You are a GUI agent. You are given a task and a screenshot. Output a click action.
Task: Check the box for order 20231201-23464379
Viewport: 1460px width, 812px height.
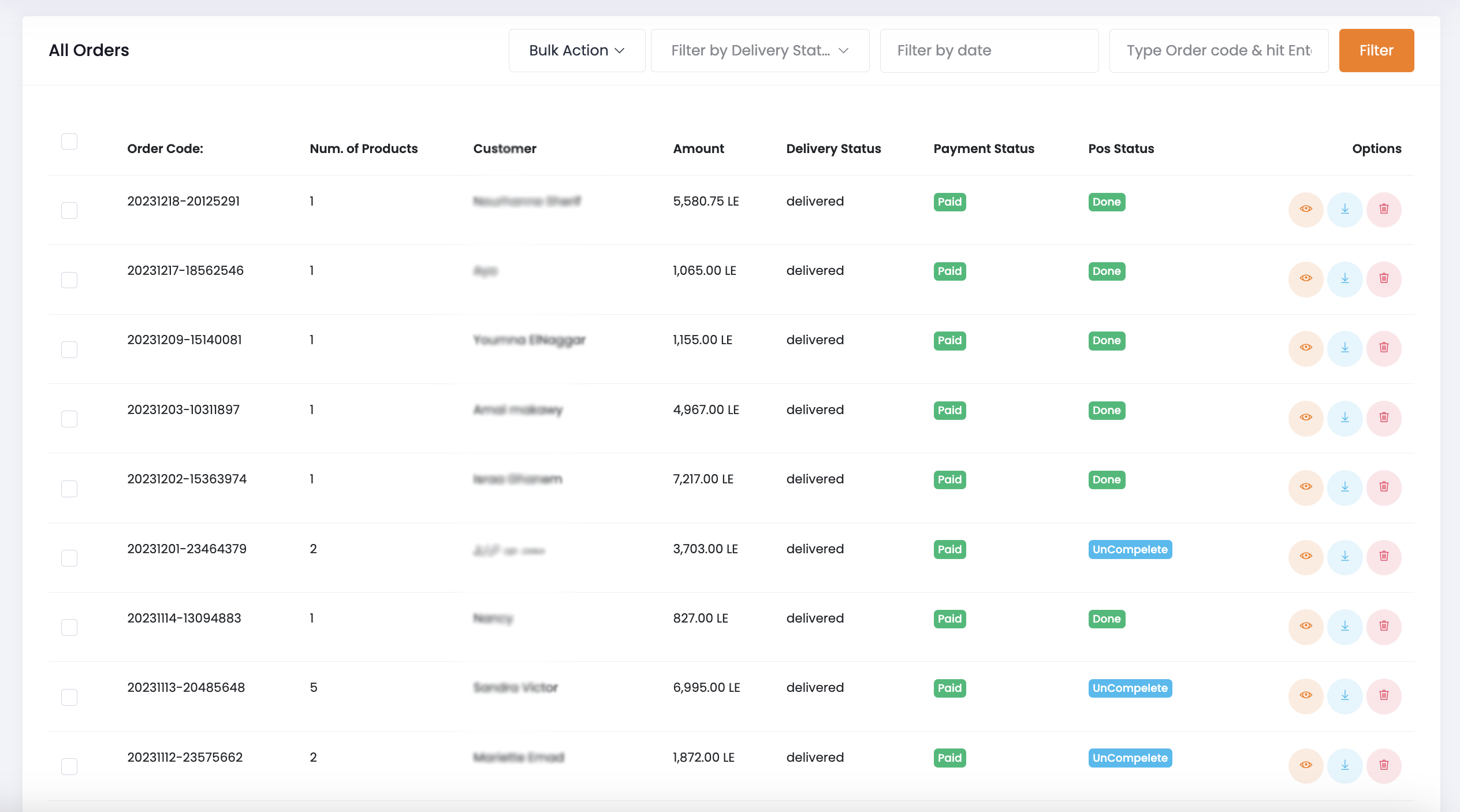pos(69,558)
